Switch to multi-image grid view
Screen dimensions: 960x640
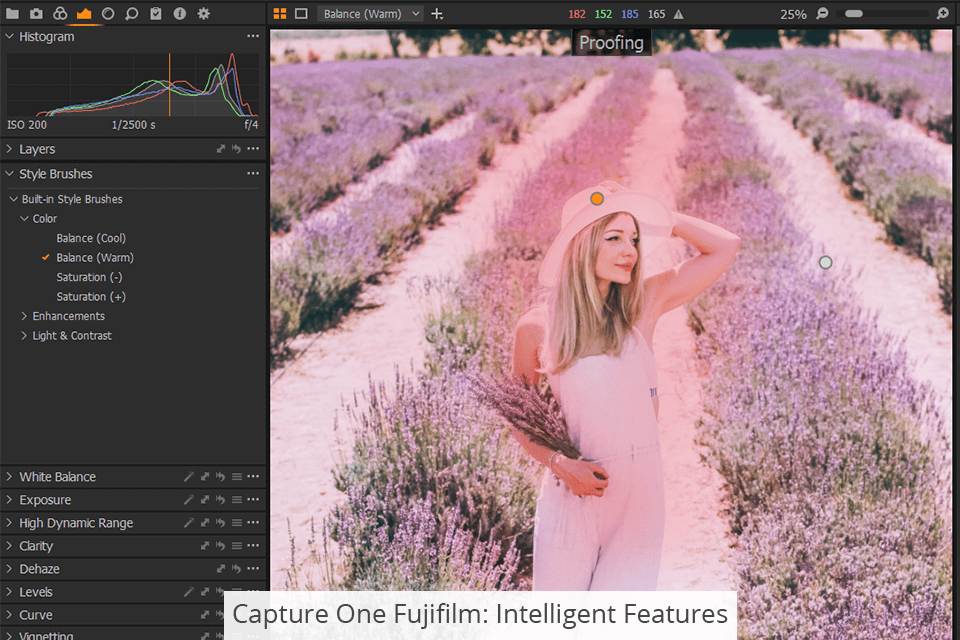coord(280,14)
